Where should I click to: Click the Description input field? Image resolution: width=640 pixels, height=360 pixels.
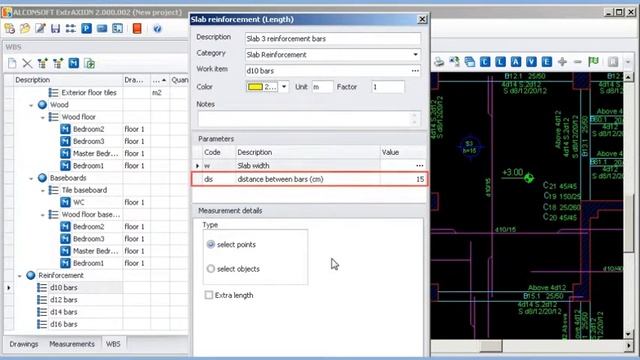(x=333, y=39)
